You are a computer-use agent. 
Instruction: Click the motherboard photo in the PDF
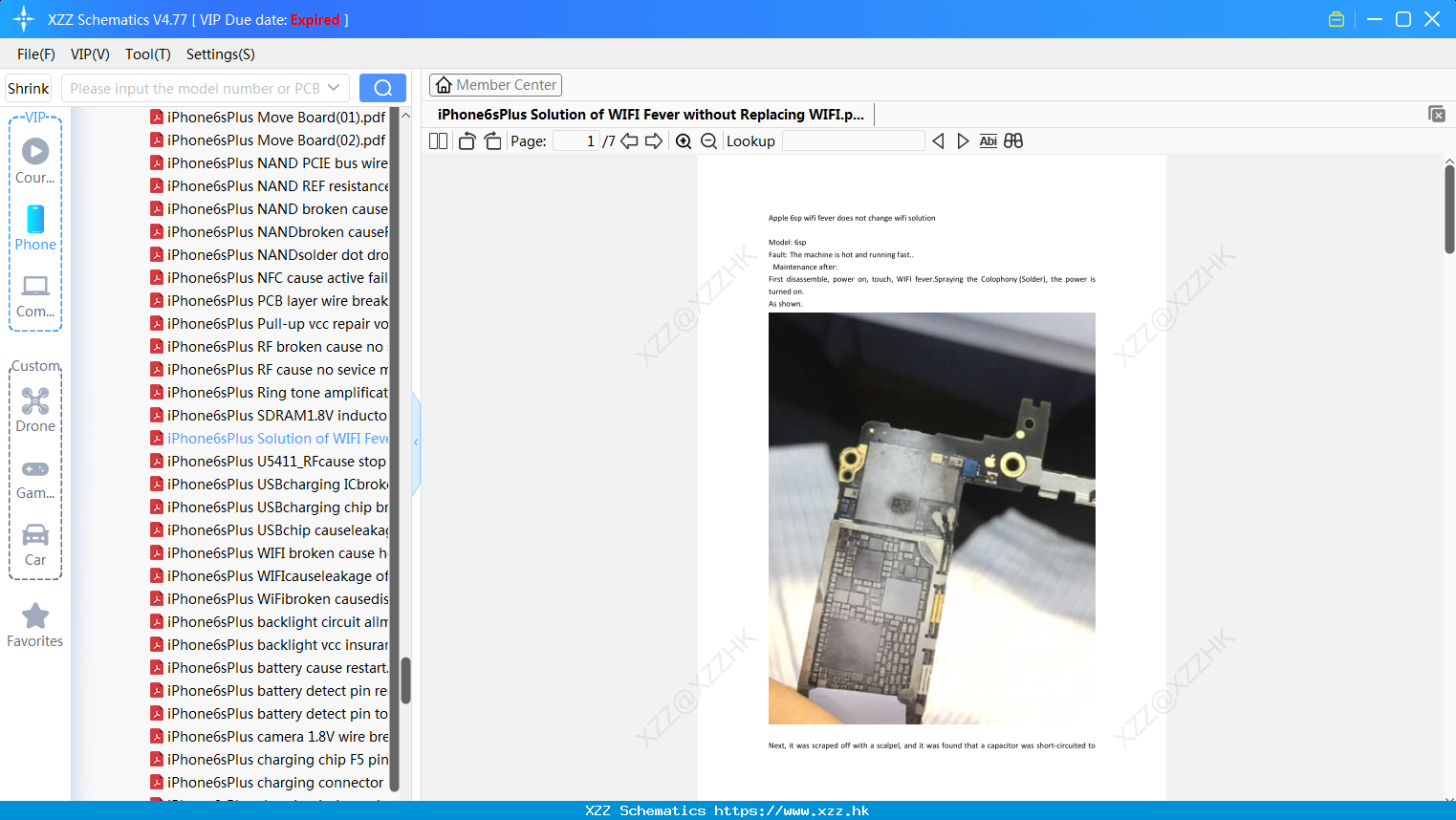932,518
